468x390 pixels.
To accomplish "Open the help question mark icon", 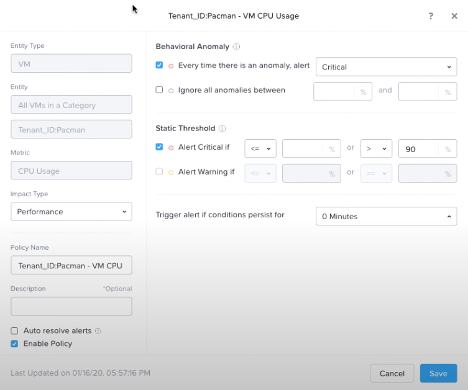I will tap(431, 16).
